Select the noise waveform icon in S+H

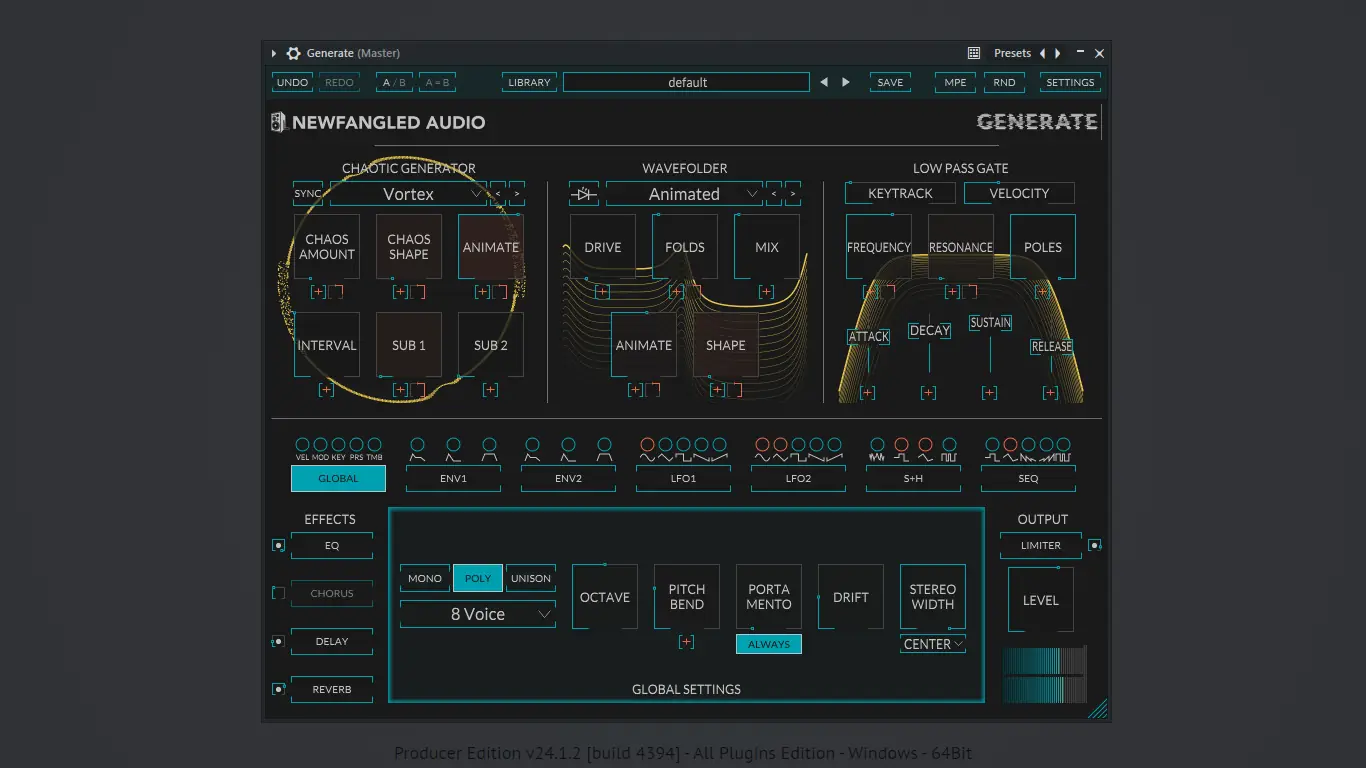878,447
